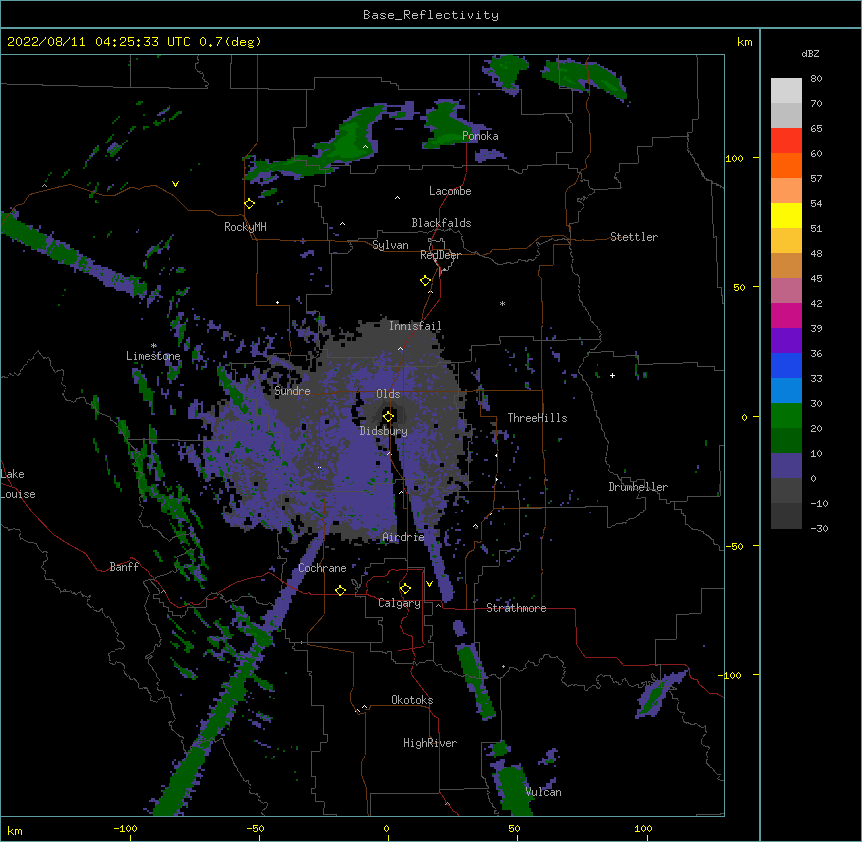Image resolution: width=862 pixels, height=842 pixels.
Task: Click the Blackfalds label
Action: (441, 223)
